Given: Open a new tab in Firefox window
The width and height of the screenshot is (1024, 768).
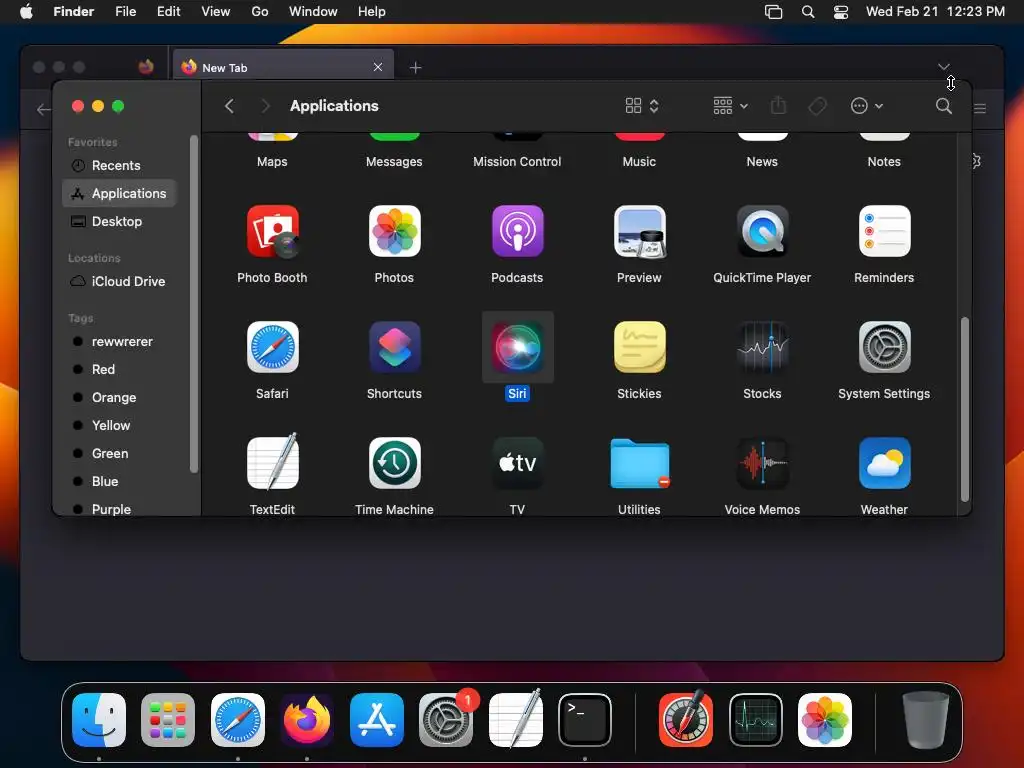Looking at the screenshot, I should click(415, 67).
